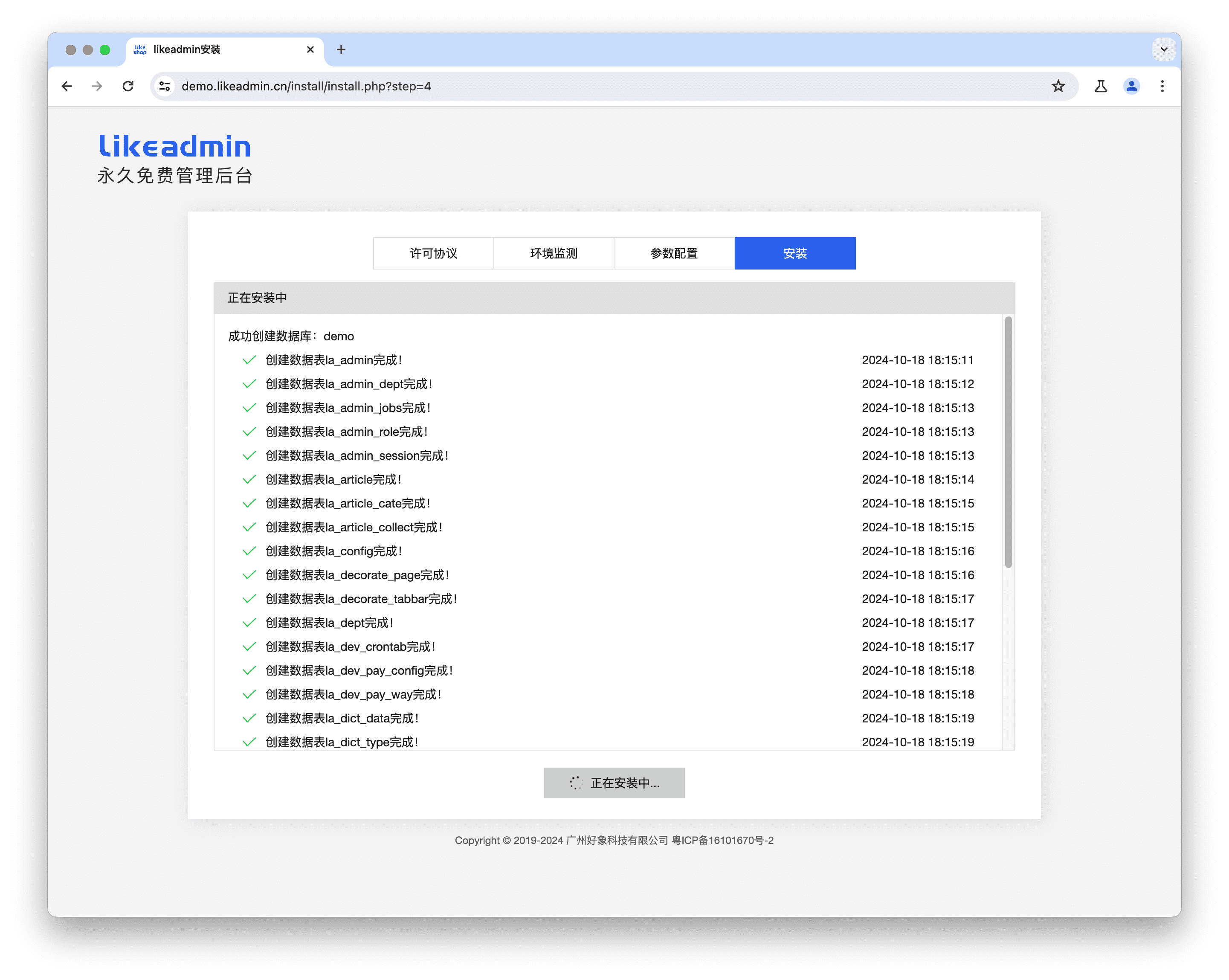Click checkmark beside la_admin_dept row
This screenshot has width=1229, height=980.
[x=249, y=384]
